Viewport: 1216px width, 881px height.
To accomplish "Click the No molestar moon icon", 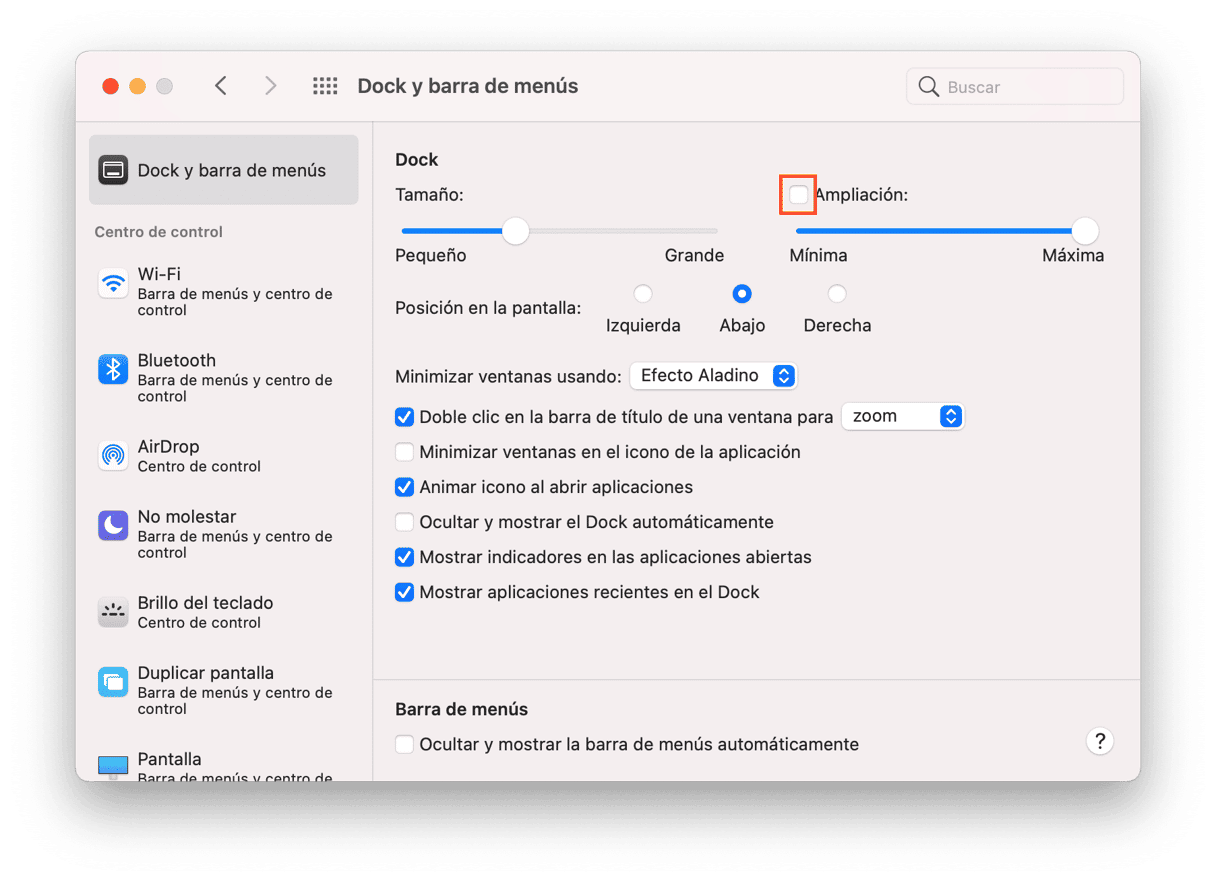I will click(x=113, y=525).
